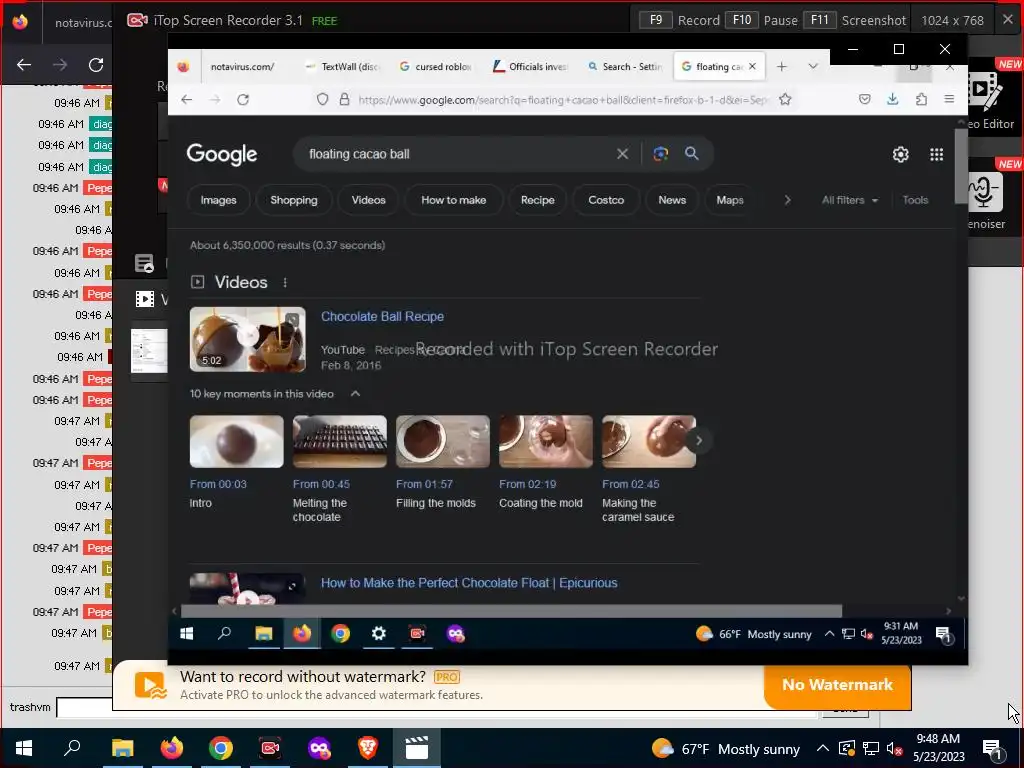Select the Videos filter chip
This screenshot has height=768, width=1024.
368,200
